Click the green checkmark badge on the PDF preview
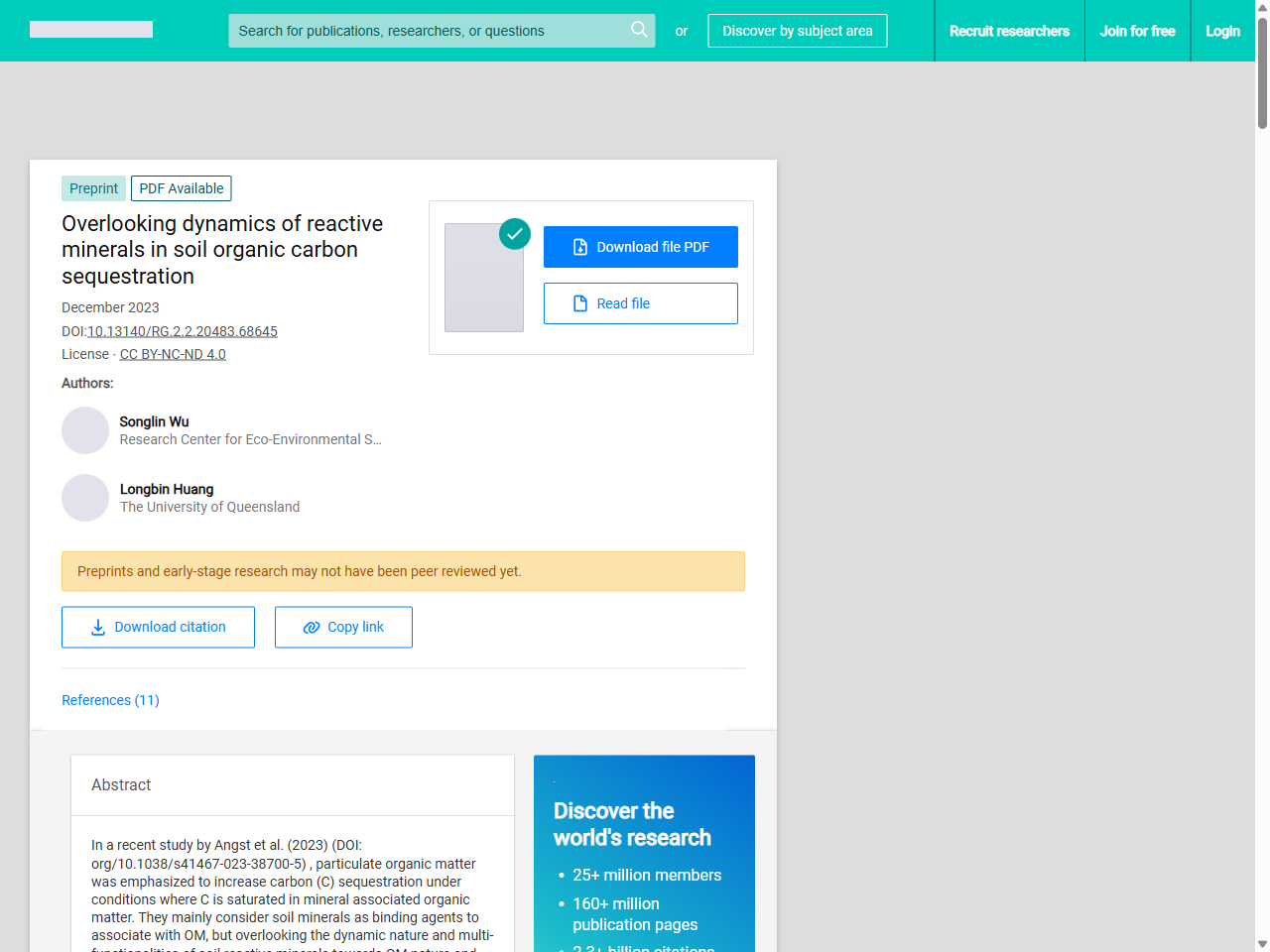 515,235
